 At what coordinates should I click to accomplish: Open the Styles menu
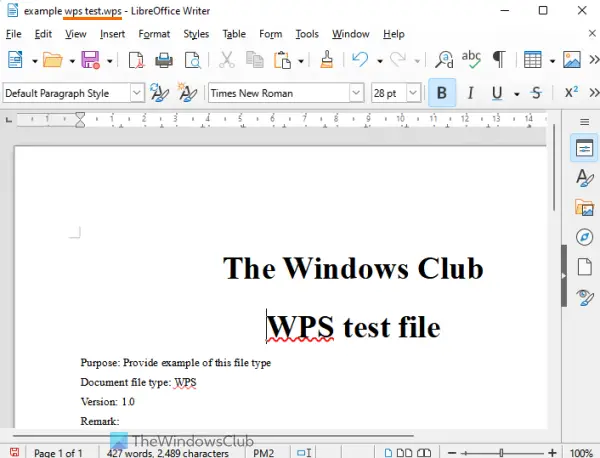click(x=196, y=34)
